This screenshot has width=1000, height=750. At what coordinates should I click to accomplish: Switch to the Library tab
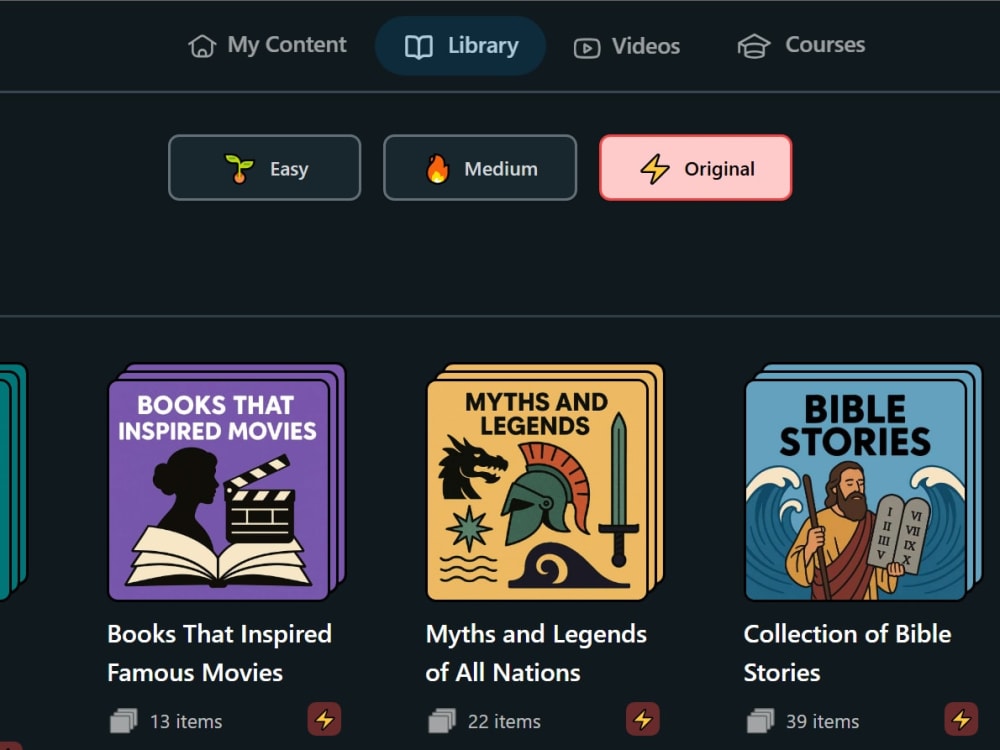pos(460,46)
